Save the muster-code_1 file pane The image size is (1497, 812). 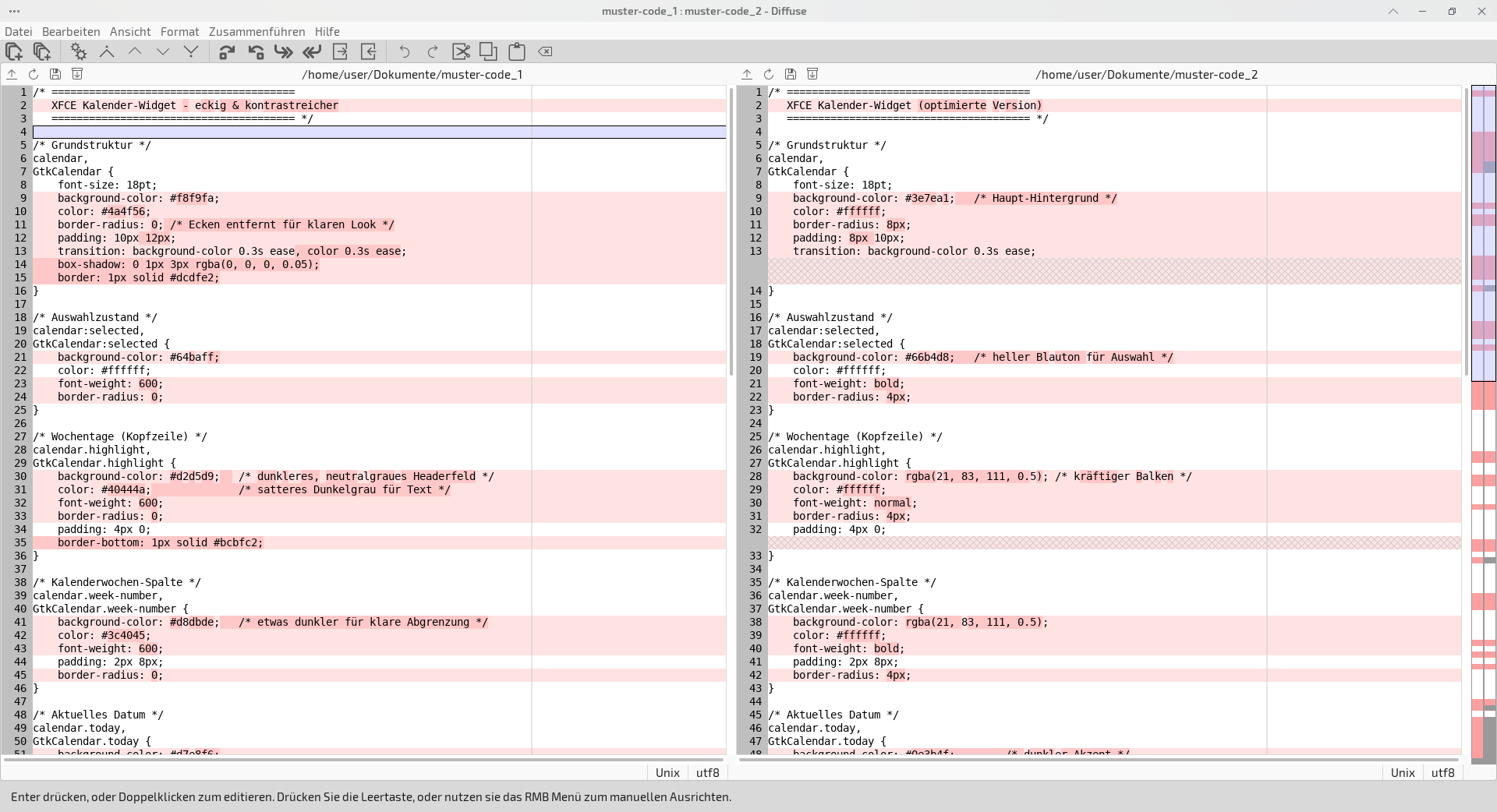tap(55, 74)
